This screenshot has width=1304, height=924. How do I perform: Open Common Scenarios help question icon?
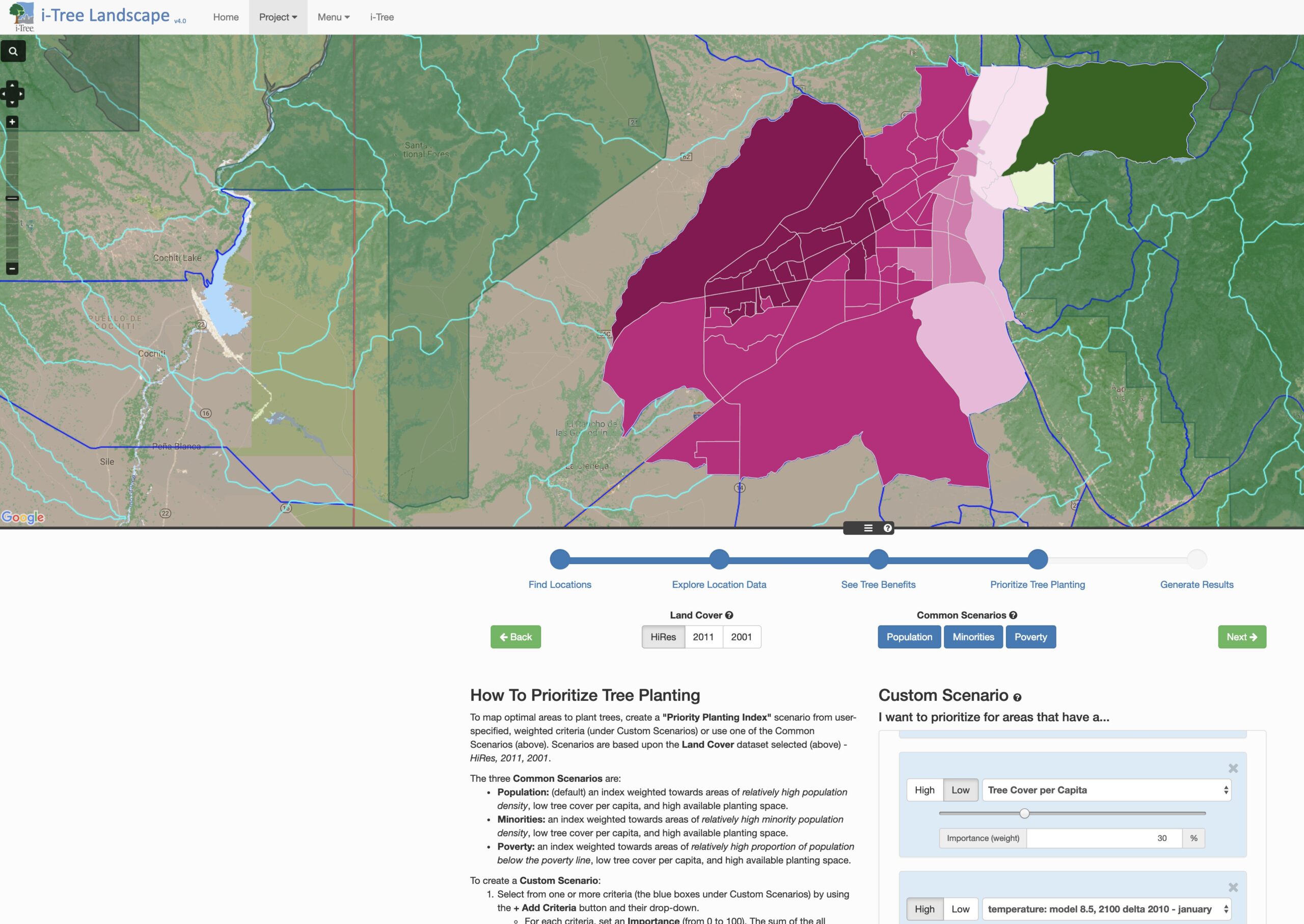tap(1013, 615)
